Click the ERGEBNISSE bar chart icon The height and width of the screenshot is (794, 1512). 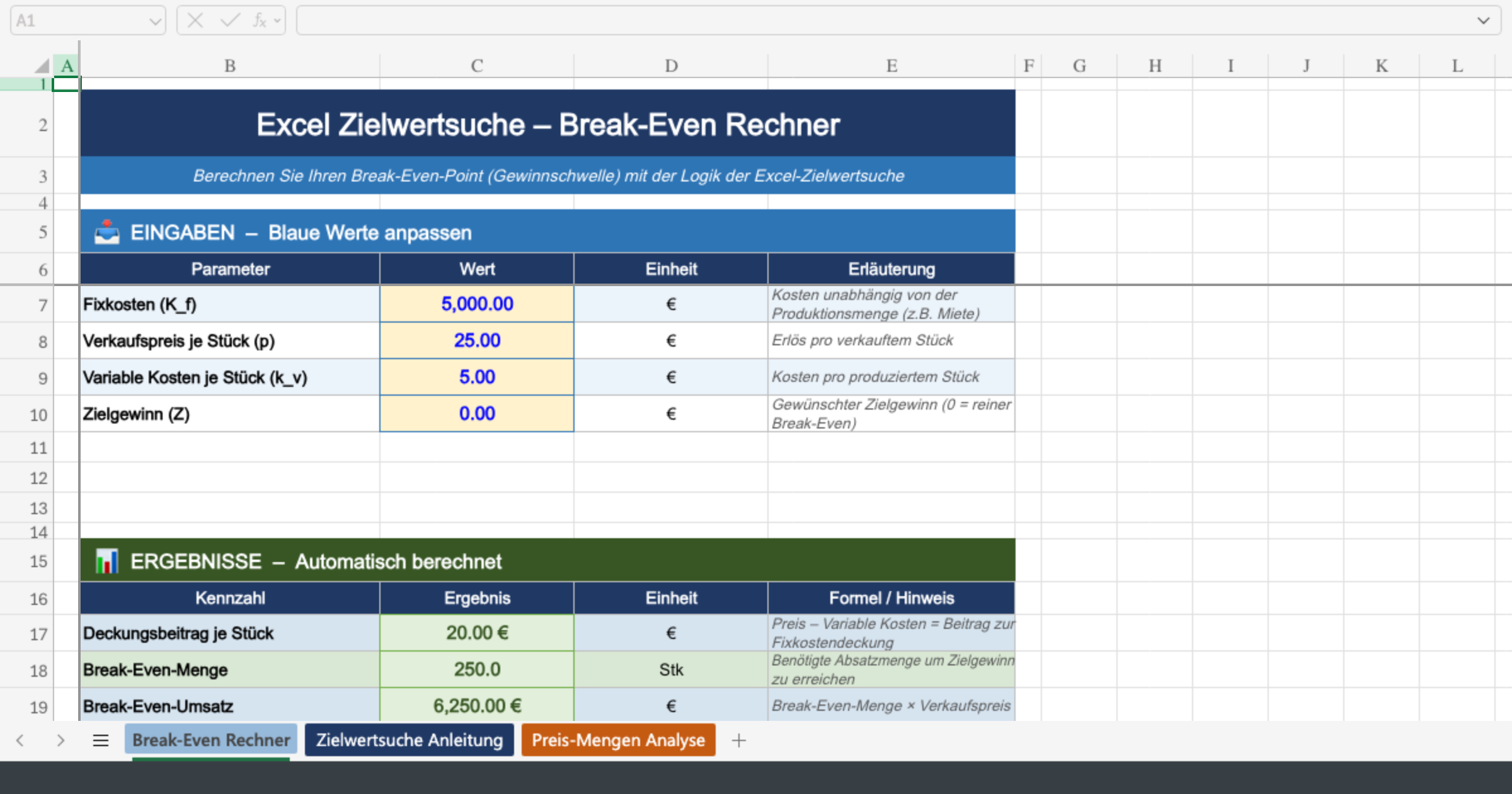pos(107,561)
